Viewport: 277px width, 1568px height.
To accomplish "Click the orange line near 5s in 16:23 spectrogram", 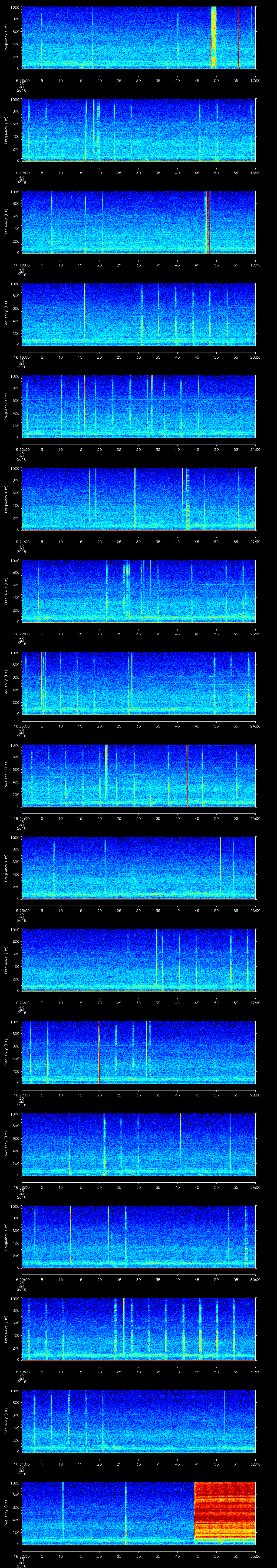I will pos(41,682).
